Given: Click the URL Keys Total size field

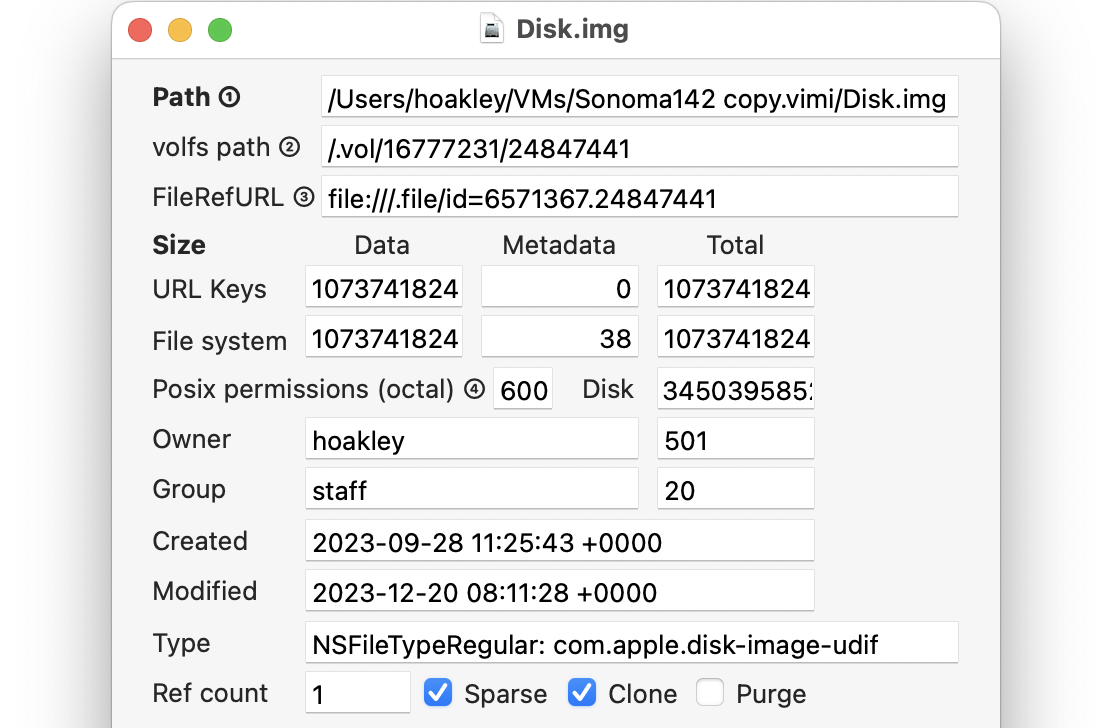Looking at the screenshot, I should (x=736, y=287).
